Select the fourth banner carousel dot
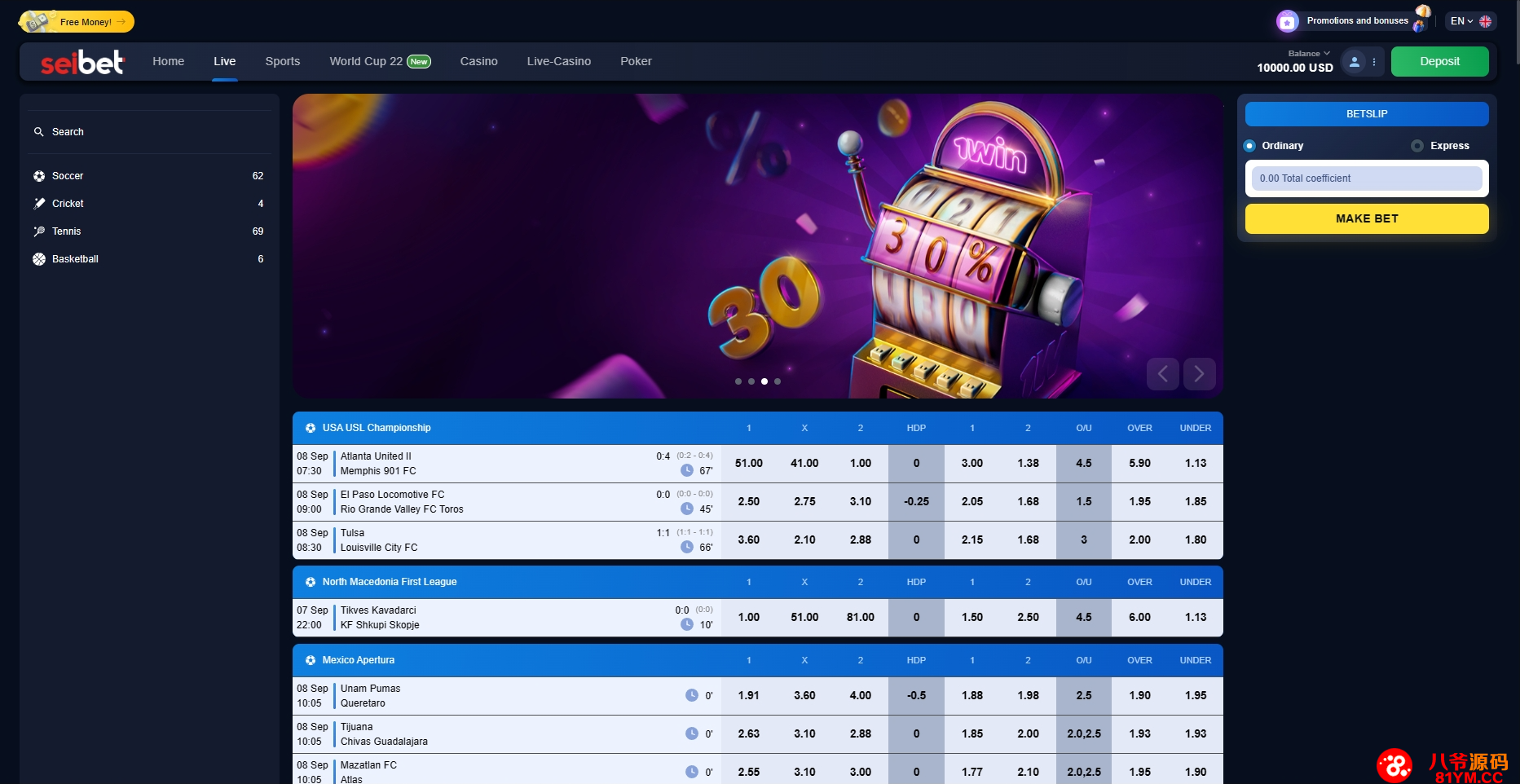 pyautogui.click(x=778, y=381)
